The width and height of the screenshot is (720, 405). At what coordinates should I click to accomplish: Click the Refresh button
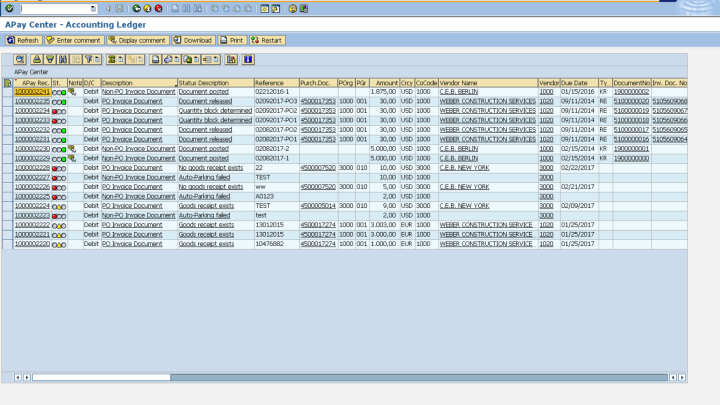[22, 40]
